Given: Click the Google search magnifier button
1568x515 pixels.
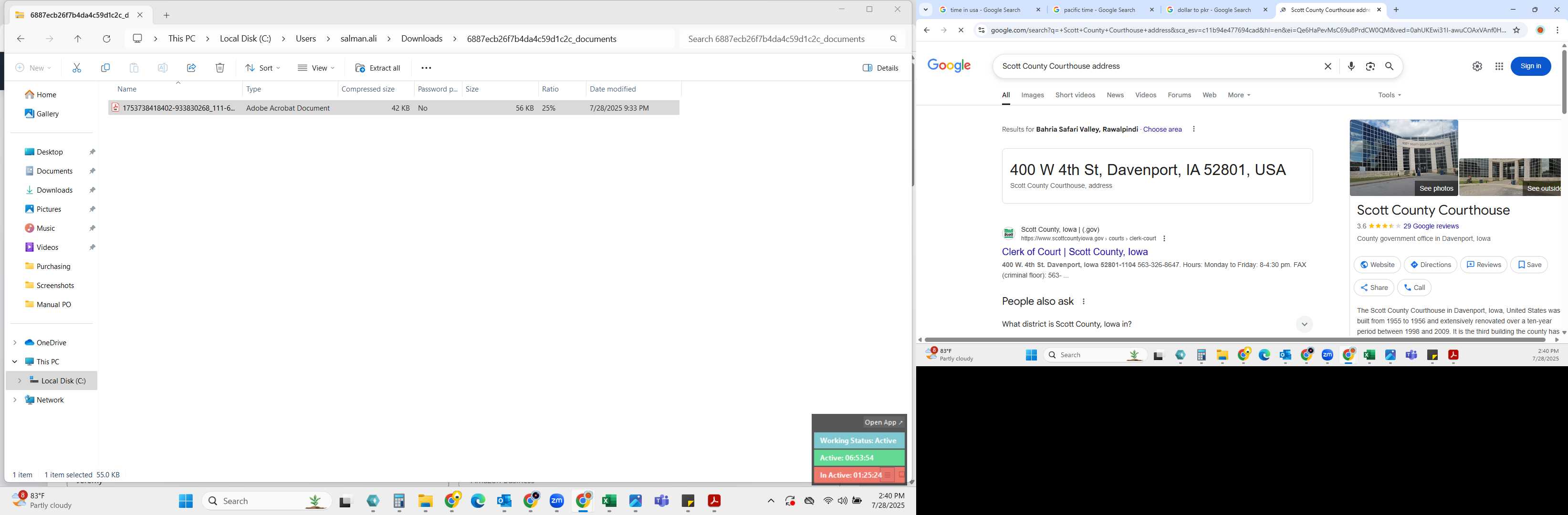Looking at the screenshot, I should [1390, 66].
